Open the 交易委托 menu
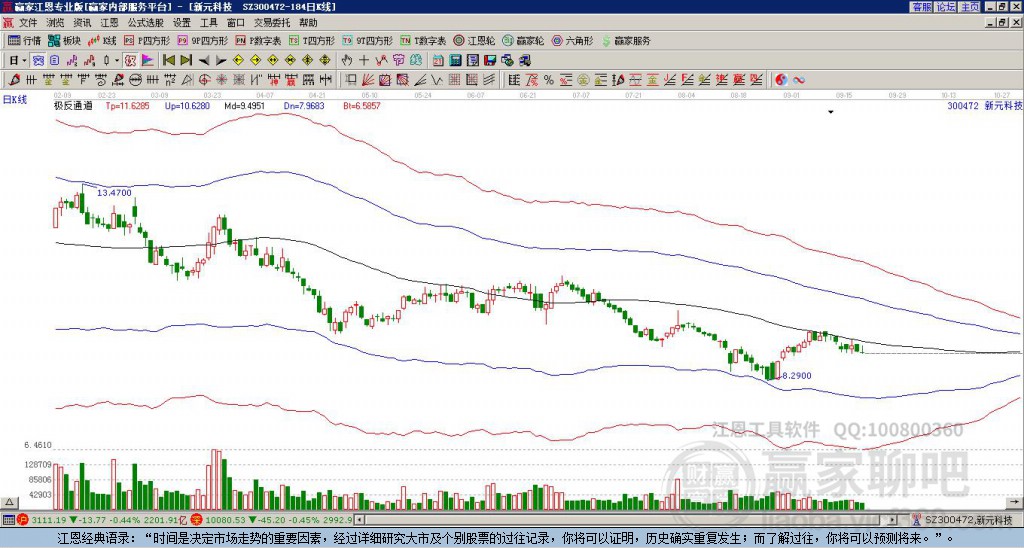This screenshot has height=548, width=1024. (272, 23)
